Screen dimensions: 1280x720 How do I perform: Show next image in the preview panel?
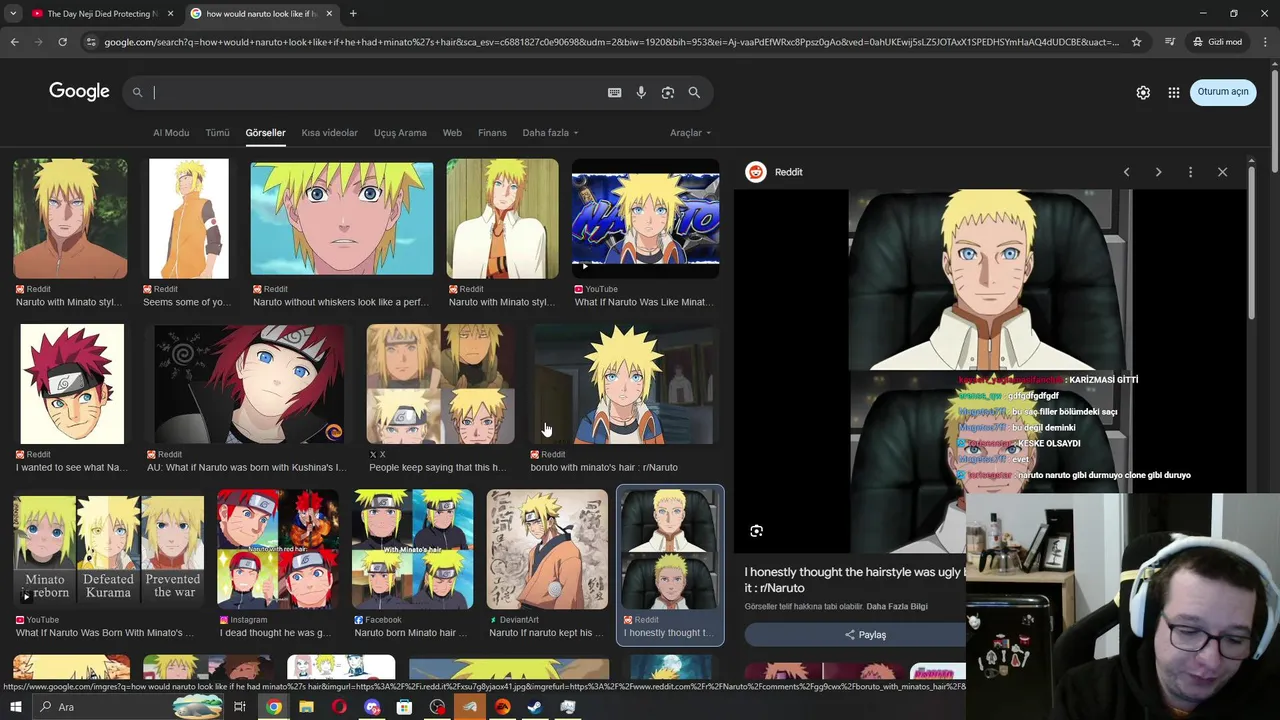[1158, 172]
